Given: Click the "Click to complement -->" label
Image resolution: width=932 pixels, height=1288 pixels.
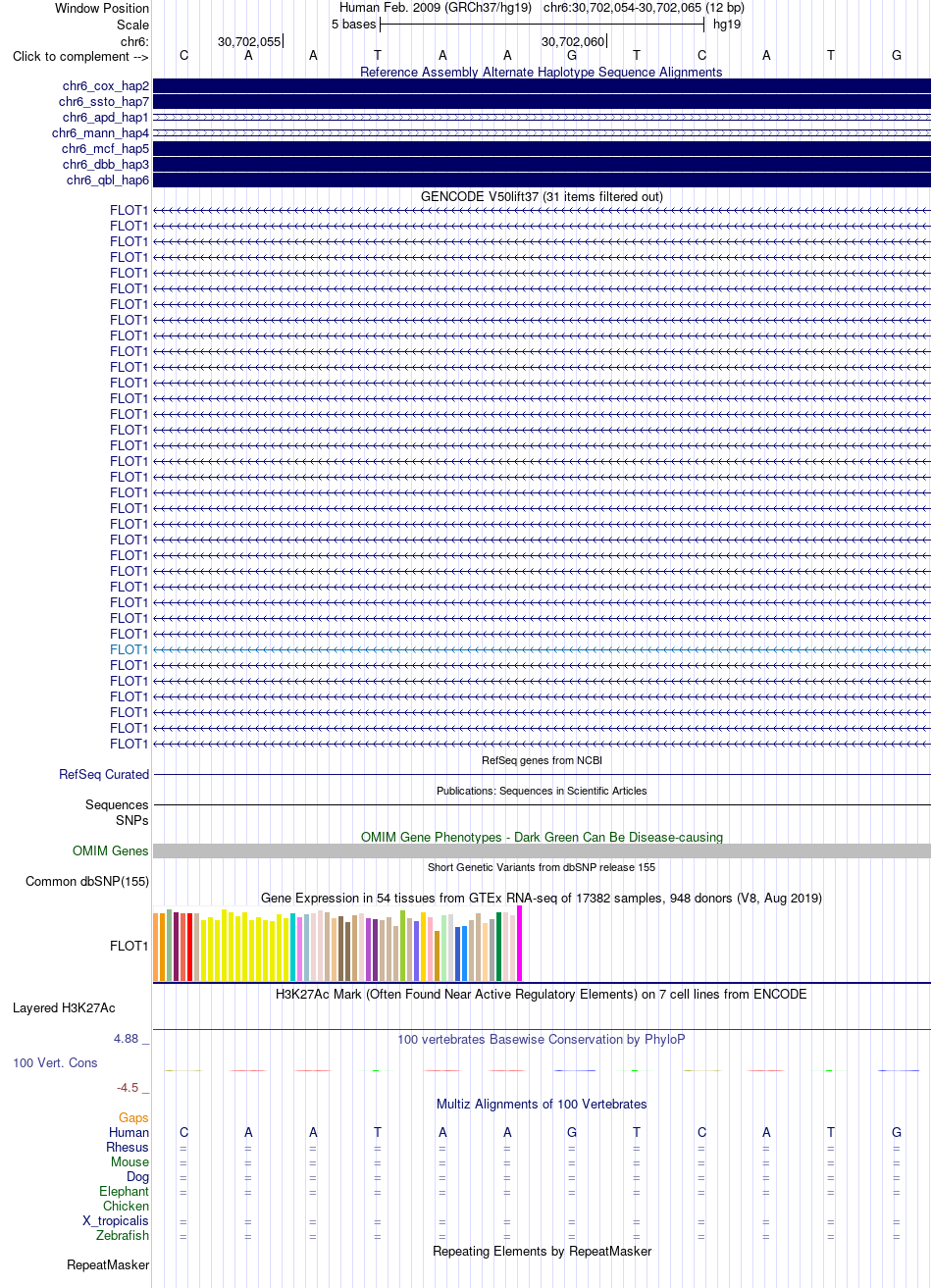Looking at the screenshot, I should click(x=80, y=56).
